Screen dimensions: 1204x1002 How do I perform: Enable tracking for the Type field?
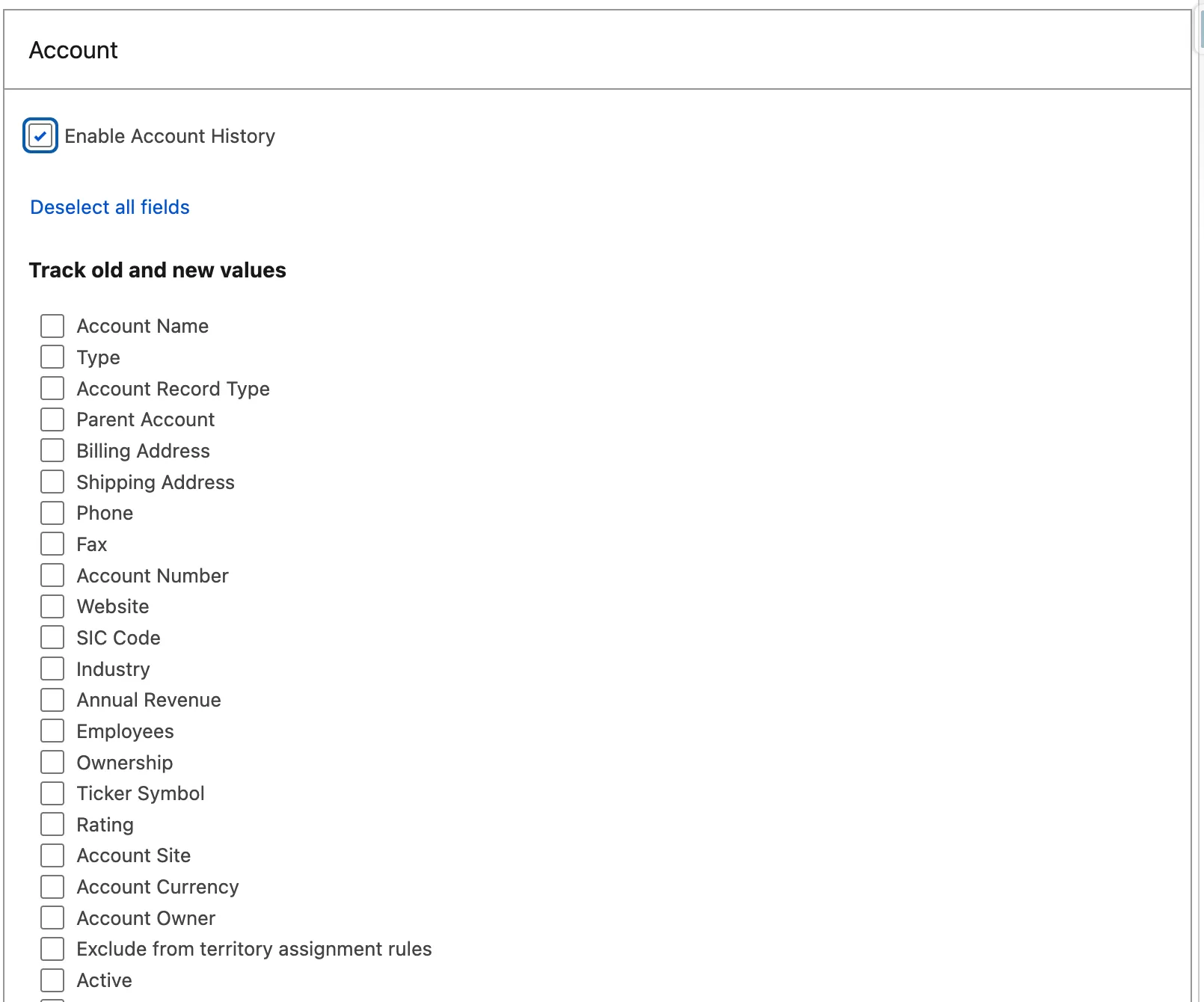pyautogui.click(x=52, y=357)
